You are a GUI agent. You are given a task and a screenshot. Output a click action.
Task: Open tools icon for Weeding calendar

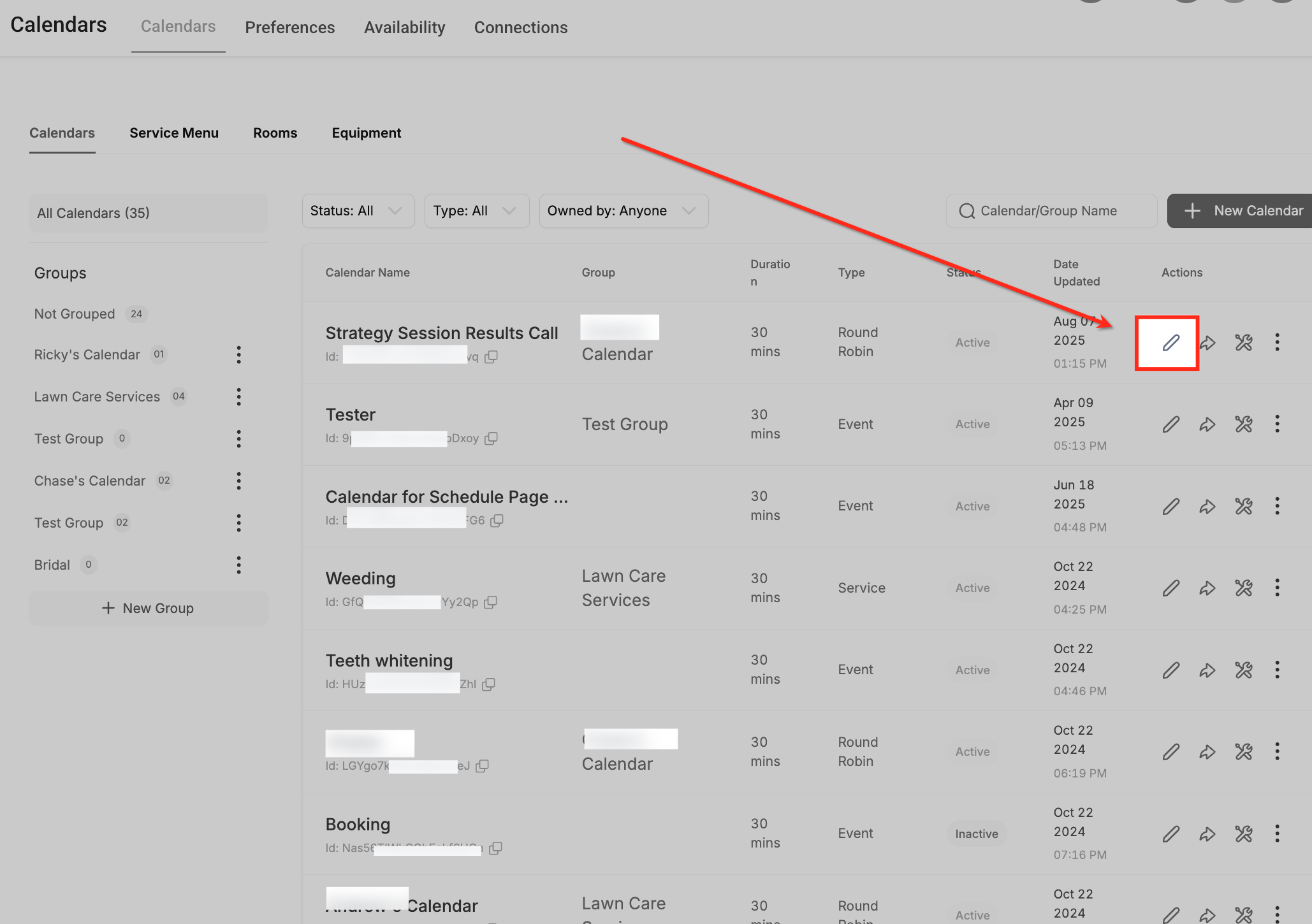pos(1243,588)
